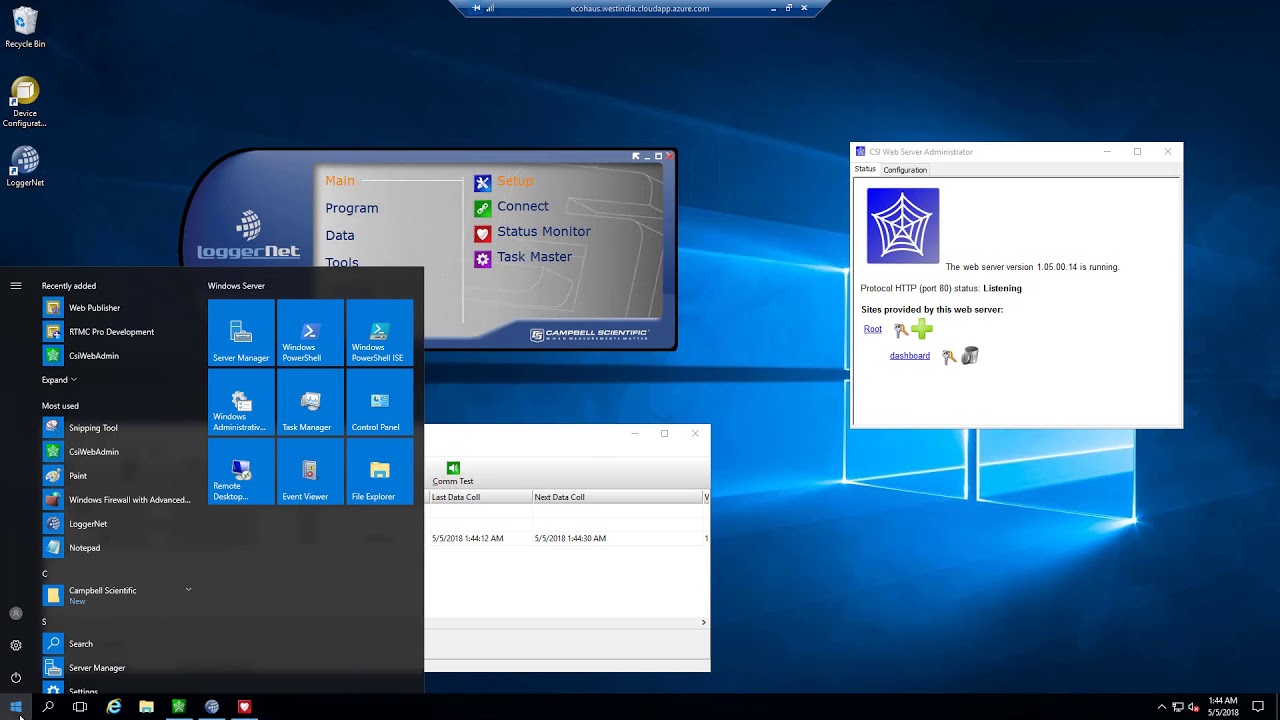Open the Setup icon in LoggerNet
The image size is (1280, 720).
[x=483, y=182]
